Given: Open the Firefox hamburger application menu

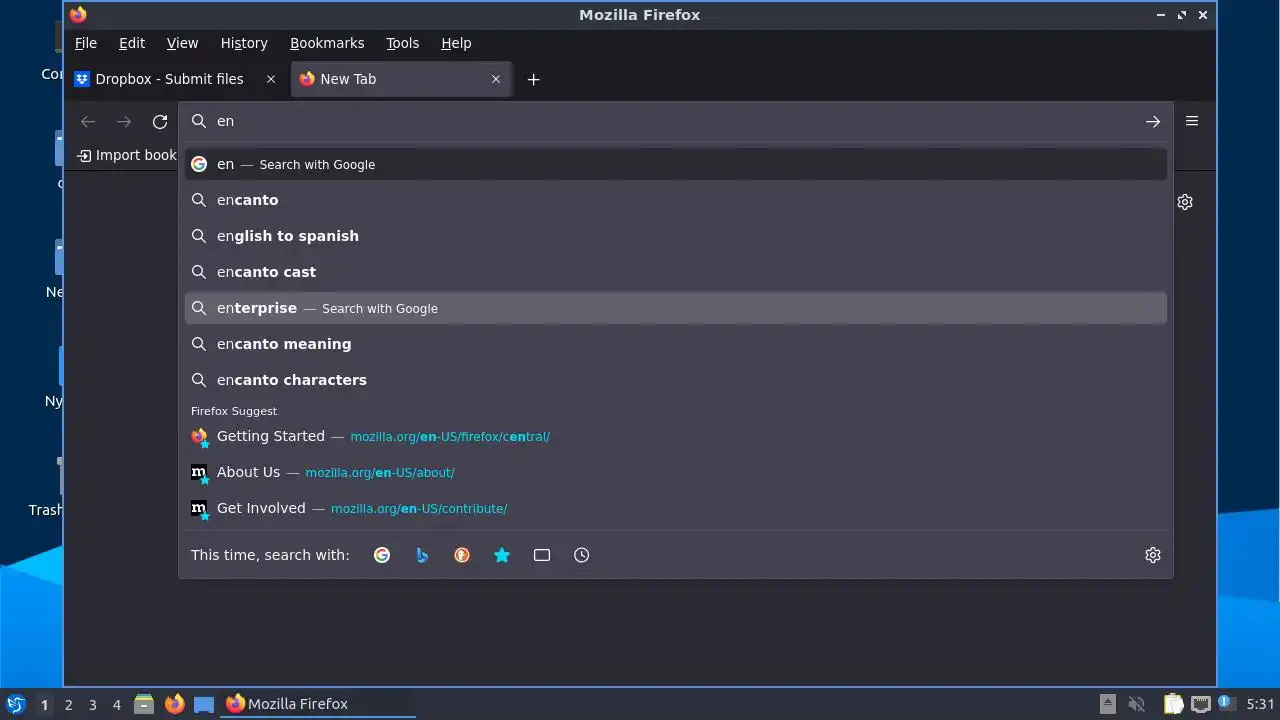Looking at the screenshot, I should [1192, 121].
